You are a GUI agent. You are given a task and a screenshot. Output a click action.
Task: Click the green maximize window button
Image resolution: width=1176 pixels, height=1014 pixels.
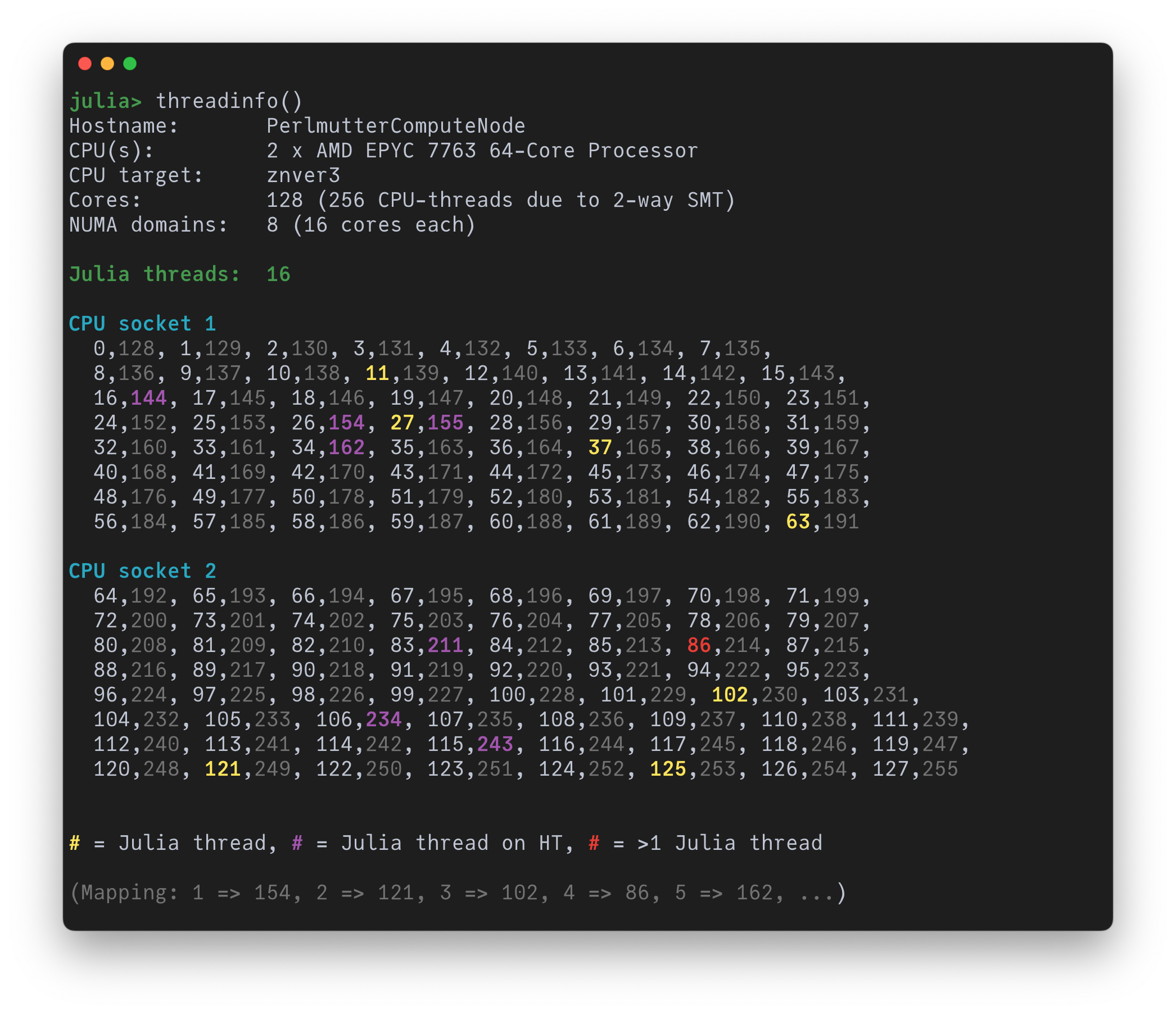pos(130,64)
